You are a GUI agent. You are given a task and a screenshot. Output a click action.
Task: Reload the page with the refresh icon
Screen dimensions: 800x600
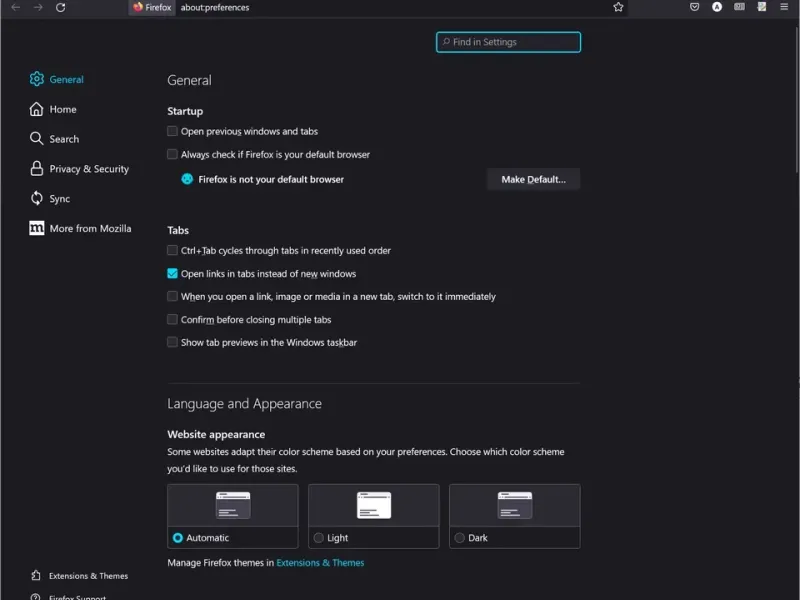click(61, 7)
